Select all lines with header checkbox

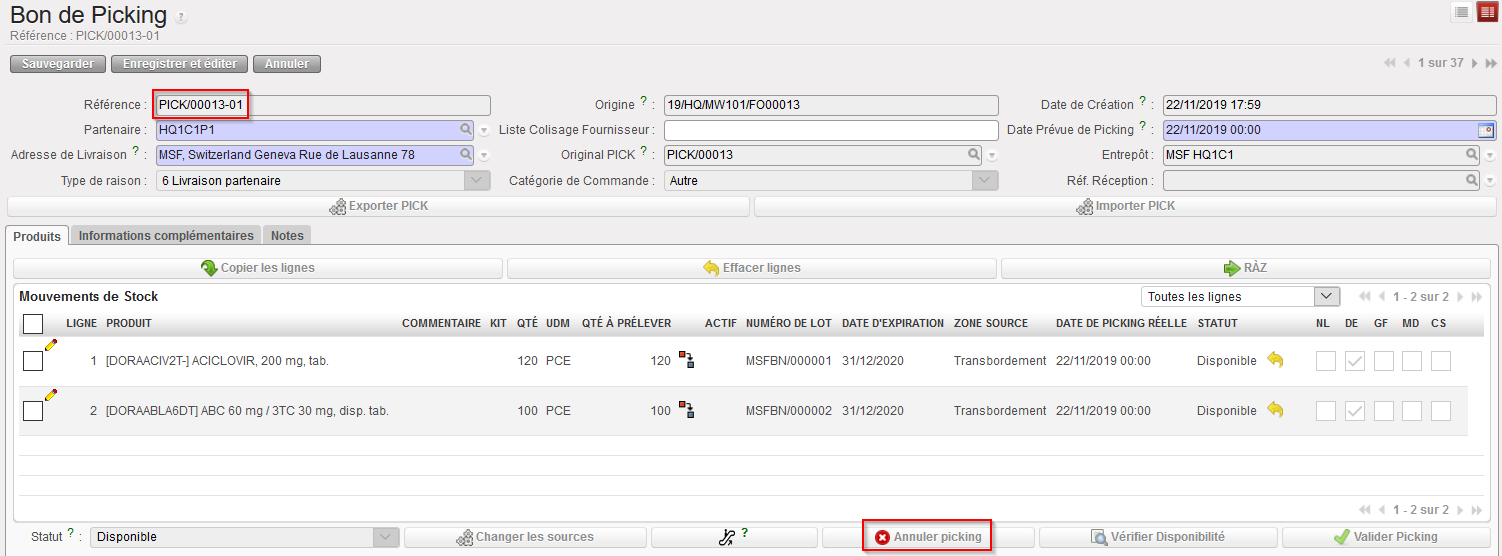click(x=33, y=324)
